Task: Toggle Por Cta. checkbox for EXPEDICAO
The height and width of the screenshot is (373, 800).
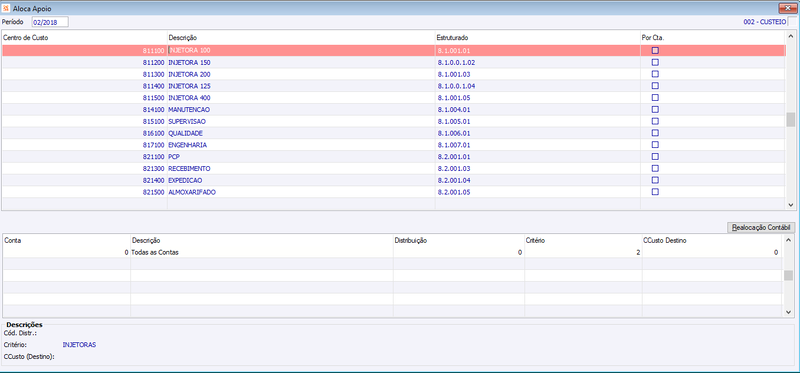Action: click(655, 180)
